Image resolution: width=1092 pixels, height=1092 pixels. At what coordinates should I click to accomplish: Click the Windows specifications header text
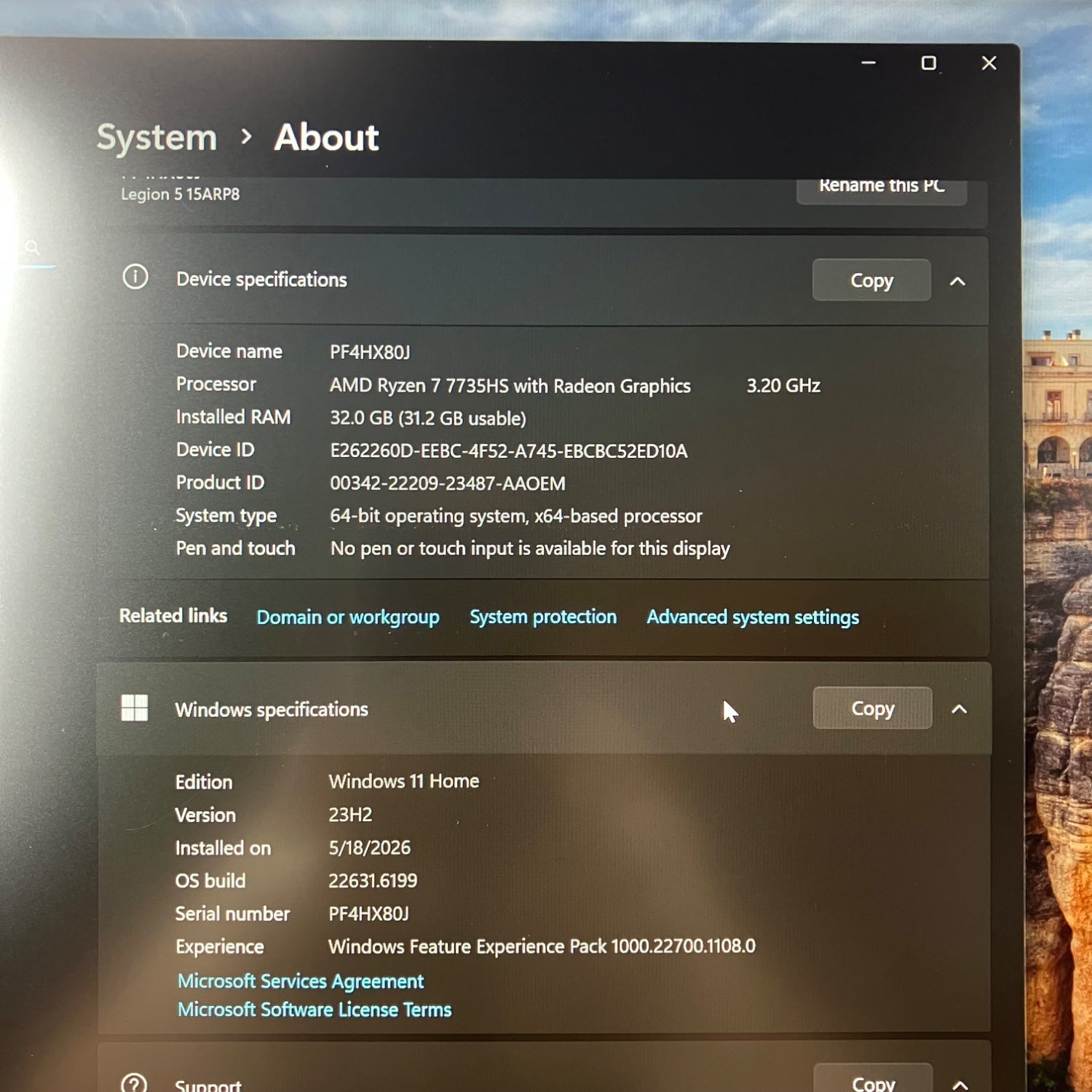point(272,710)
